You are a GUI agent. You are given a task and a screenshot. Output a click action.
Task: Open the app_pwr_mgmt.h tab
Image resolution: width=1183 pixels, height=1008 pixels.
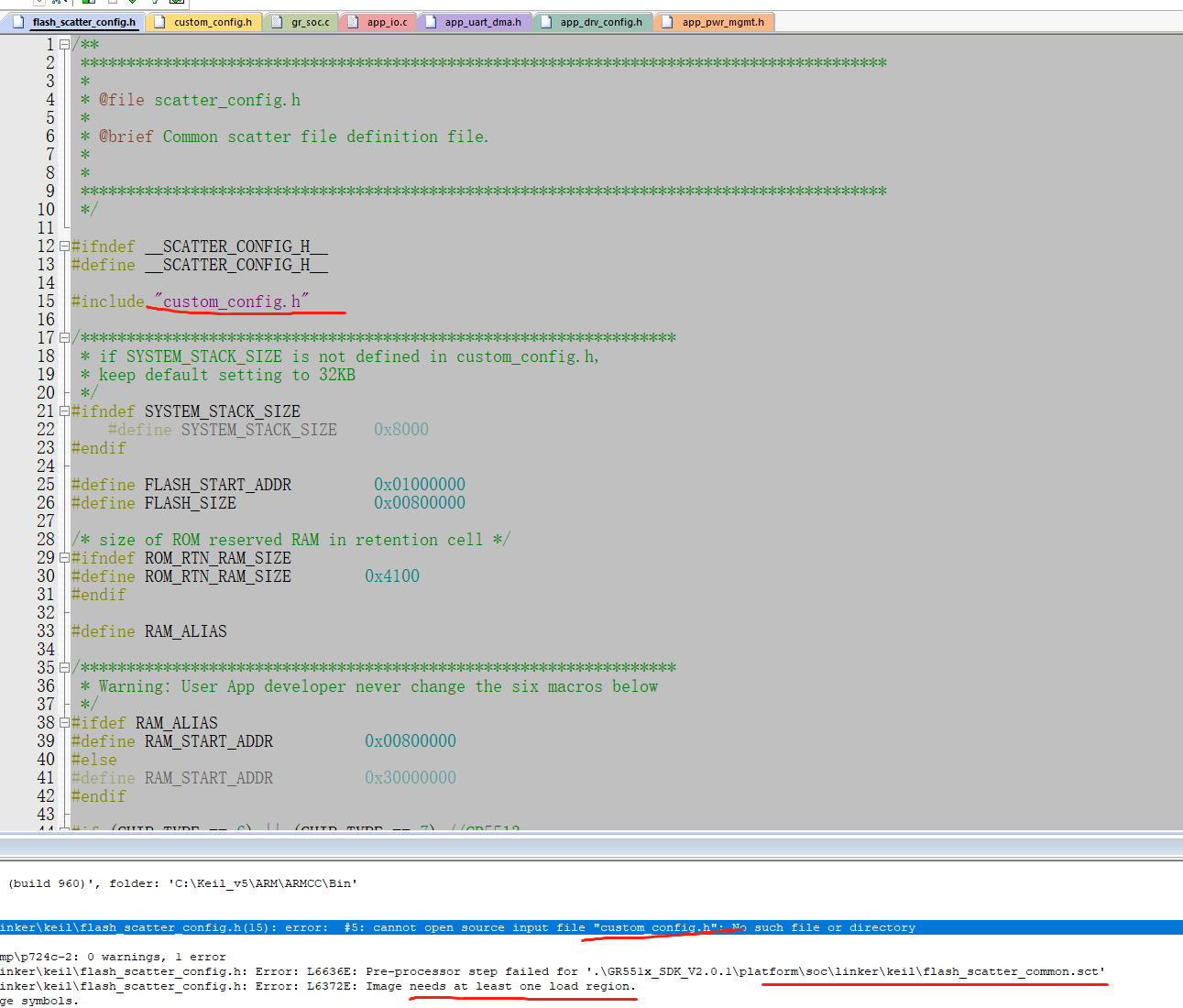coord(714,22)
